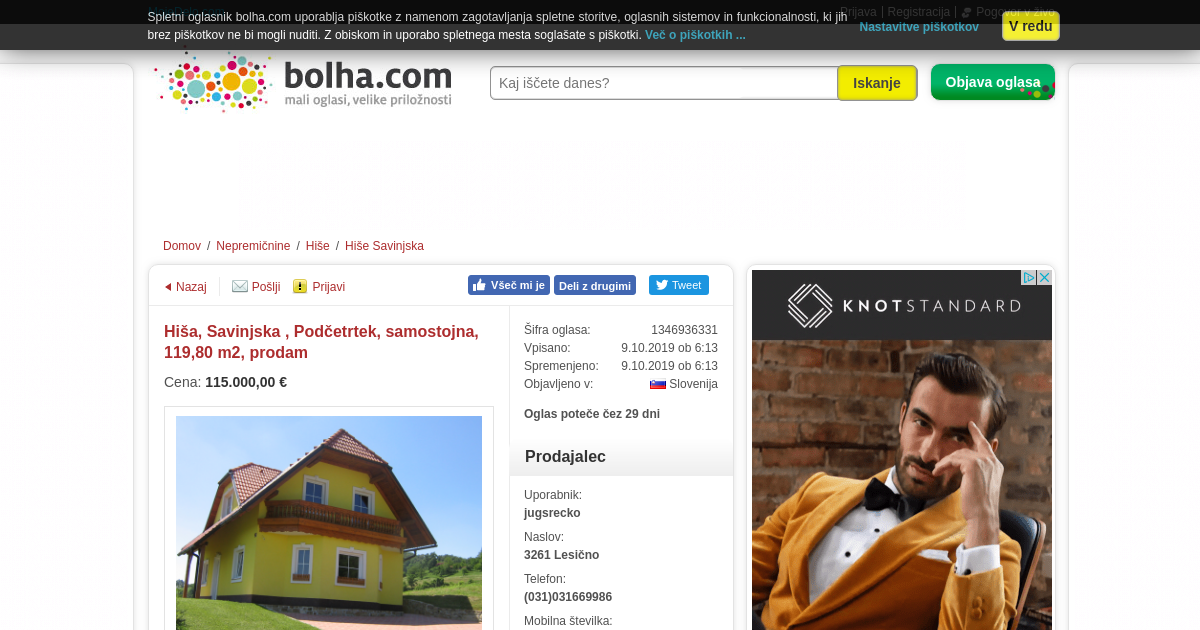Click the Prijavi yellow warning icon

[x=300, y=286]
